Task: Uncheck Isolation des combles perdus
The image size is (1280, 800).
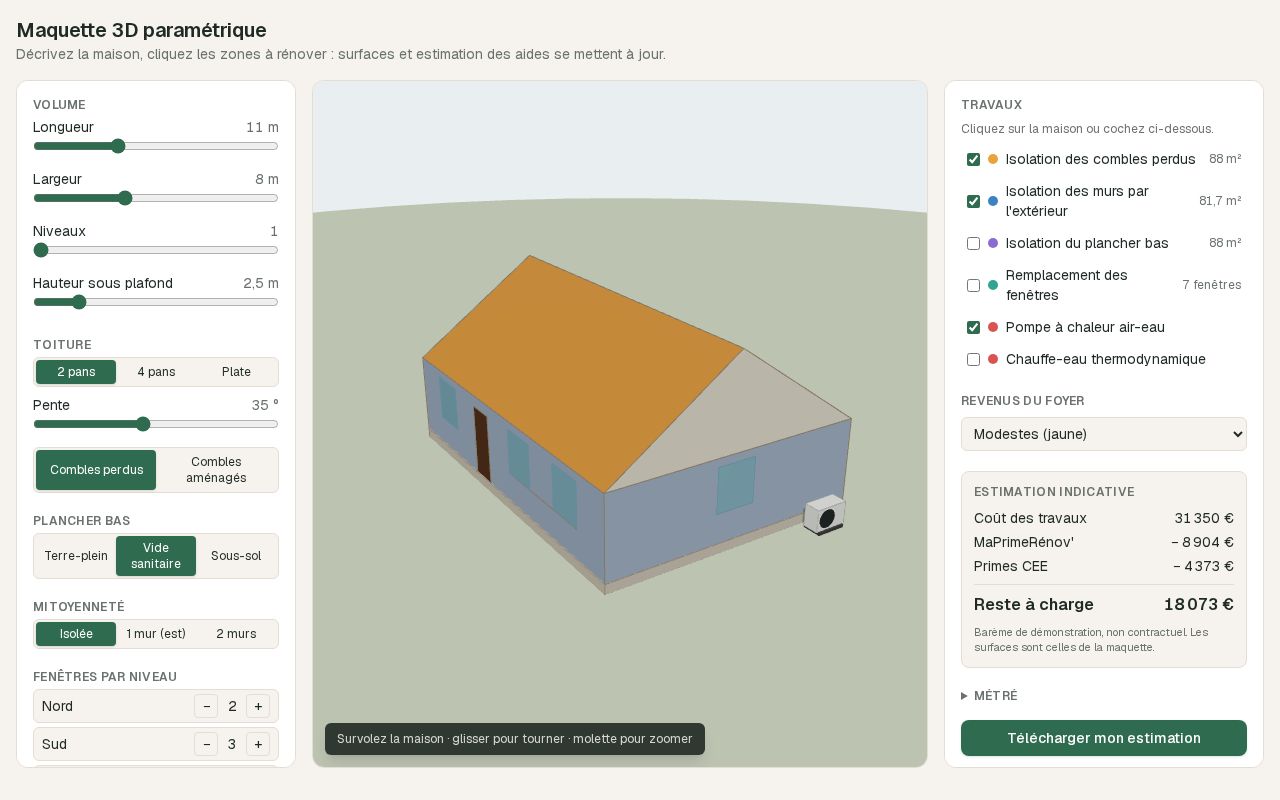Action: (x=973, y=159)
